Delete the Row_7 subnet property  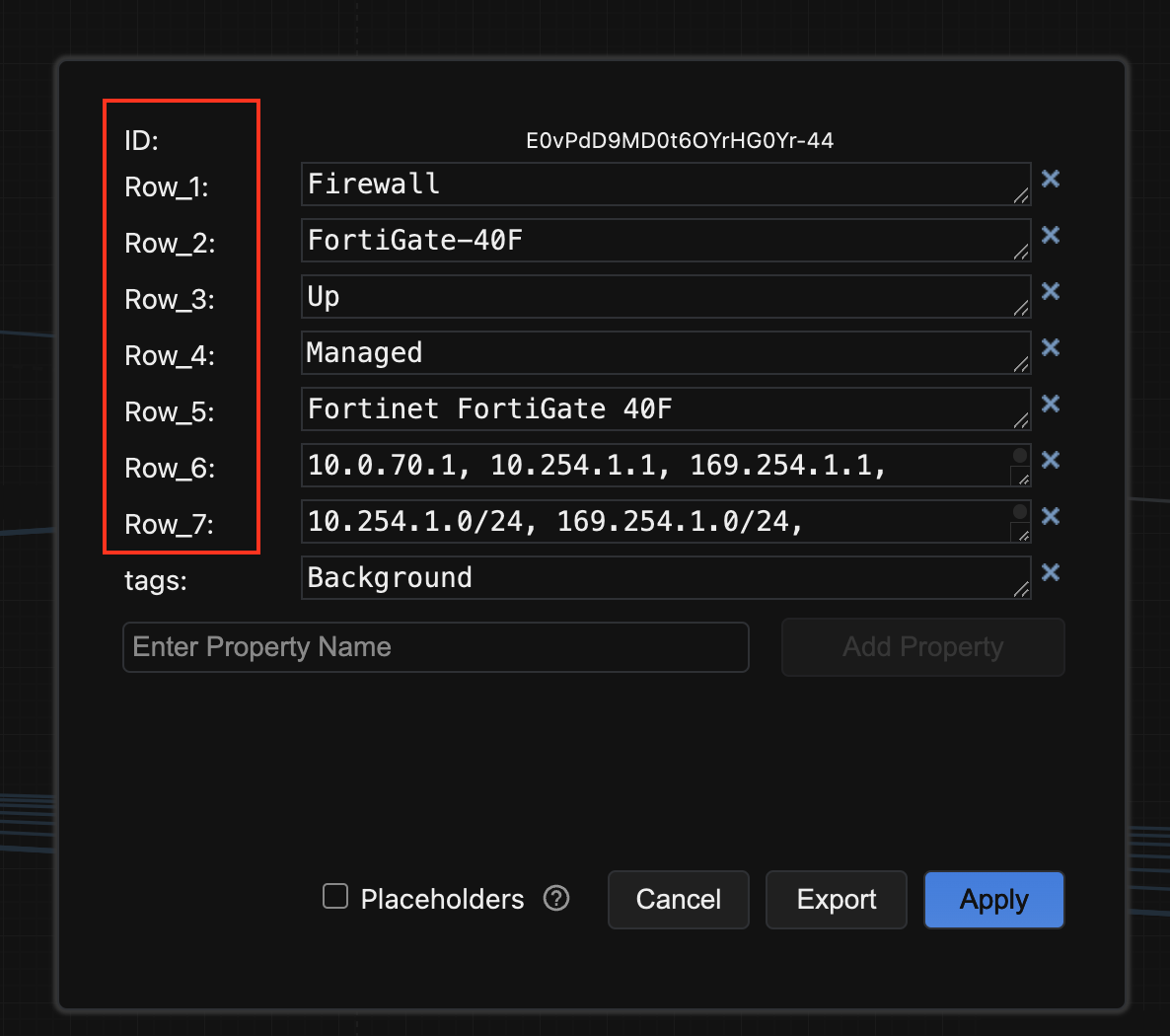[1051, 516]
